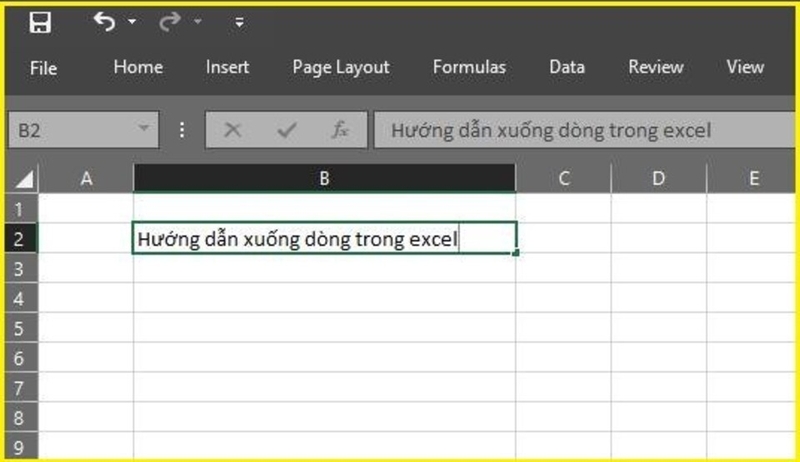Select row 6 header

pos(21,357)
